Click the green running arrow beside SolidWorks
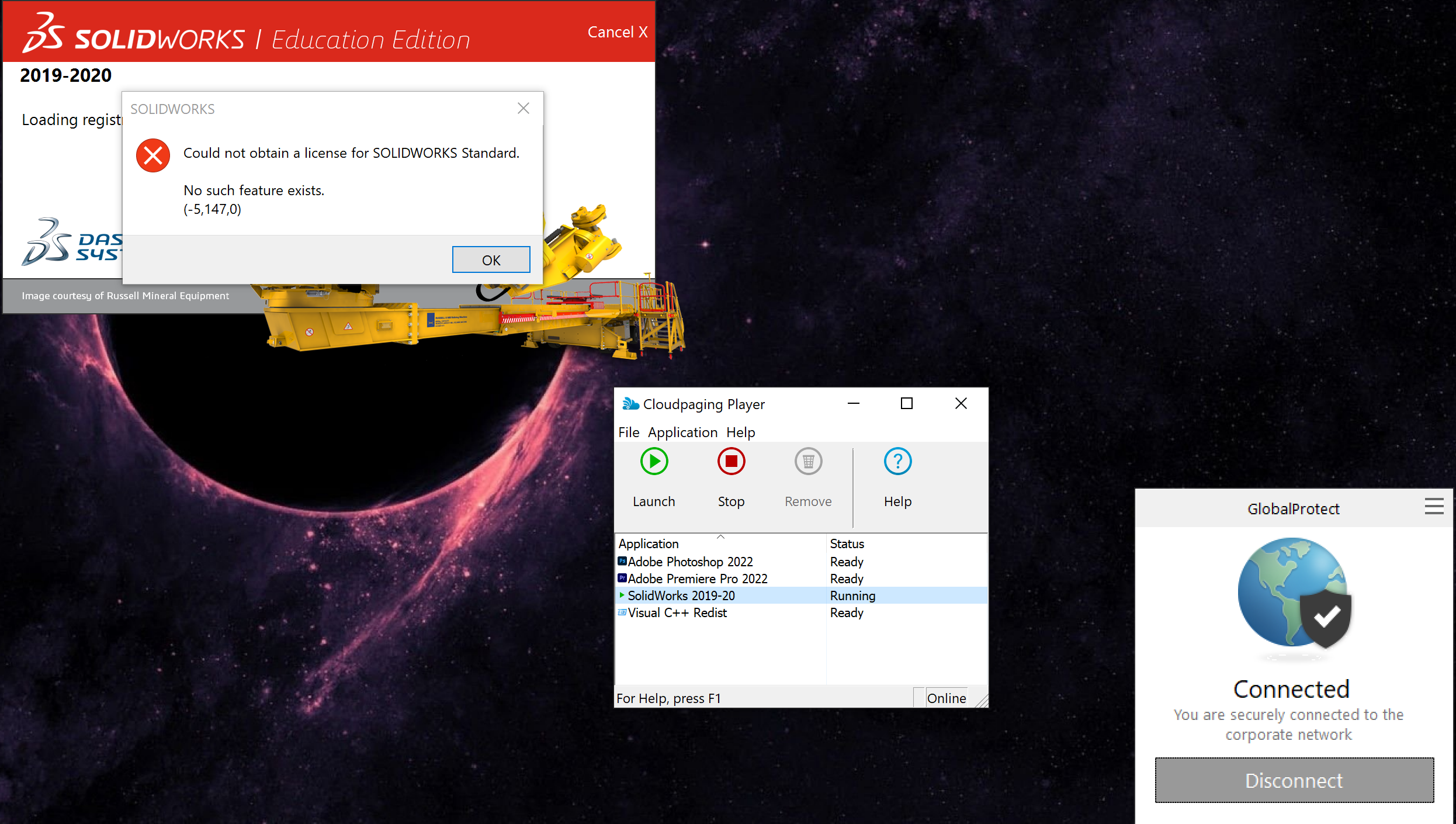 tap(622, 595)
